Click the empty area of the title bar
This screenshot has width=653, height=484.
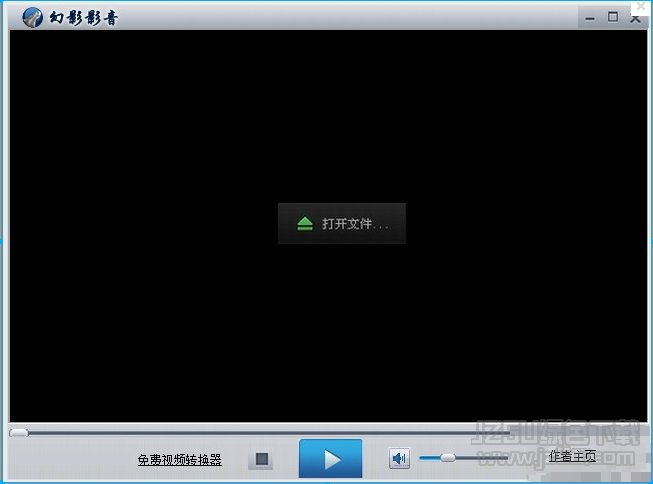pos(350,16)
